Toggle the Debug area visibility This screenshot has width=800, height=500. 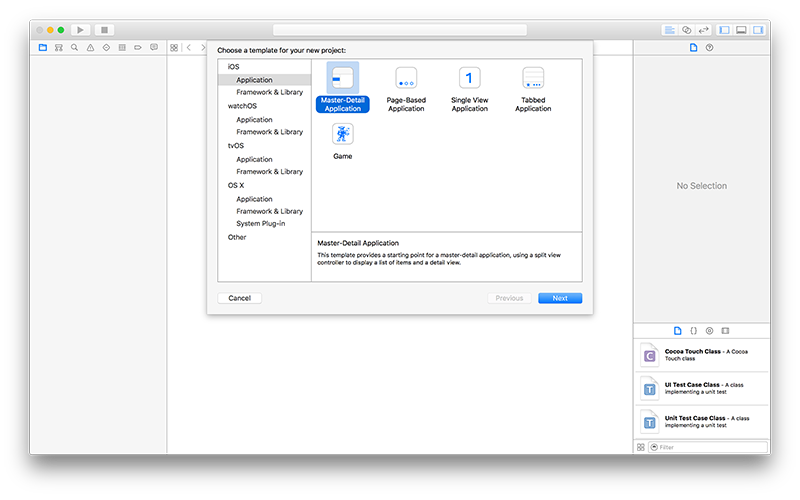click(x=741, y=30)
